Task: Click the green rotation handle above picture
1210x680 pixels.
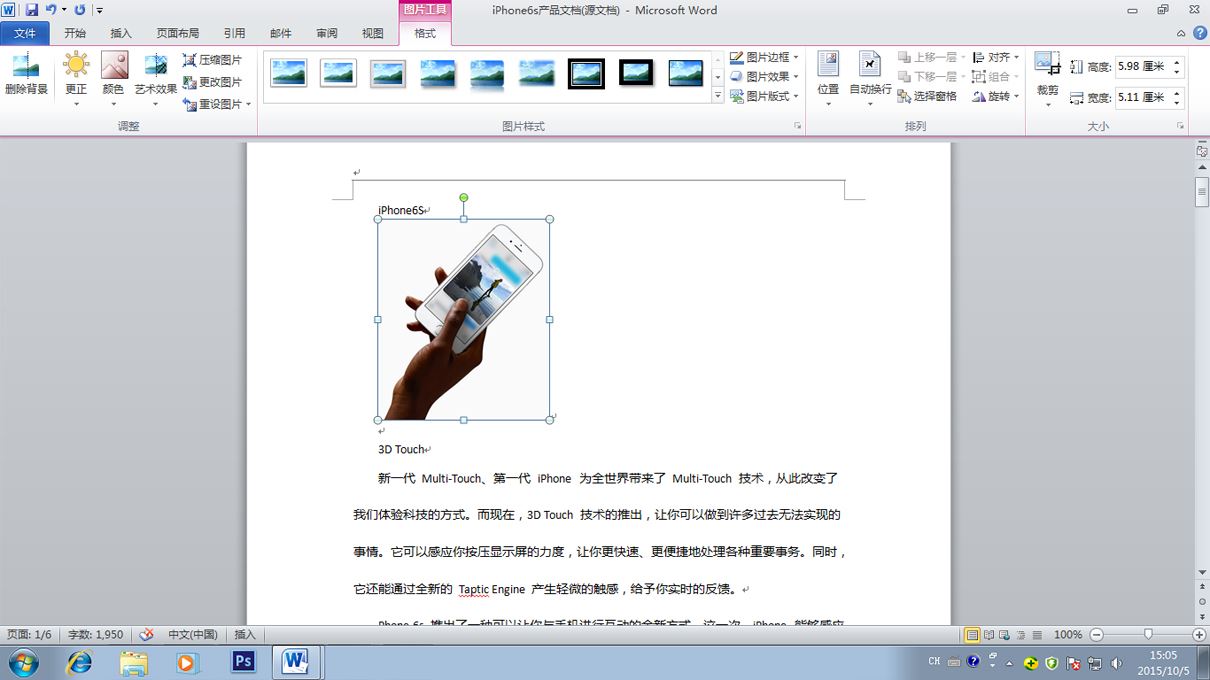Action: [x=464, y=198]
